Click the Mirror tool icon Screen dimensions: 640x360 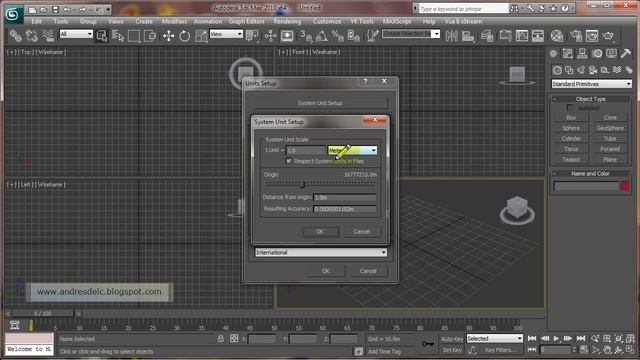tap(451, 36)
